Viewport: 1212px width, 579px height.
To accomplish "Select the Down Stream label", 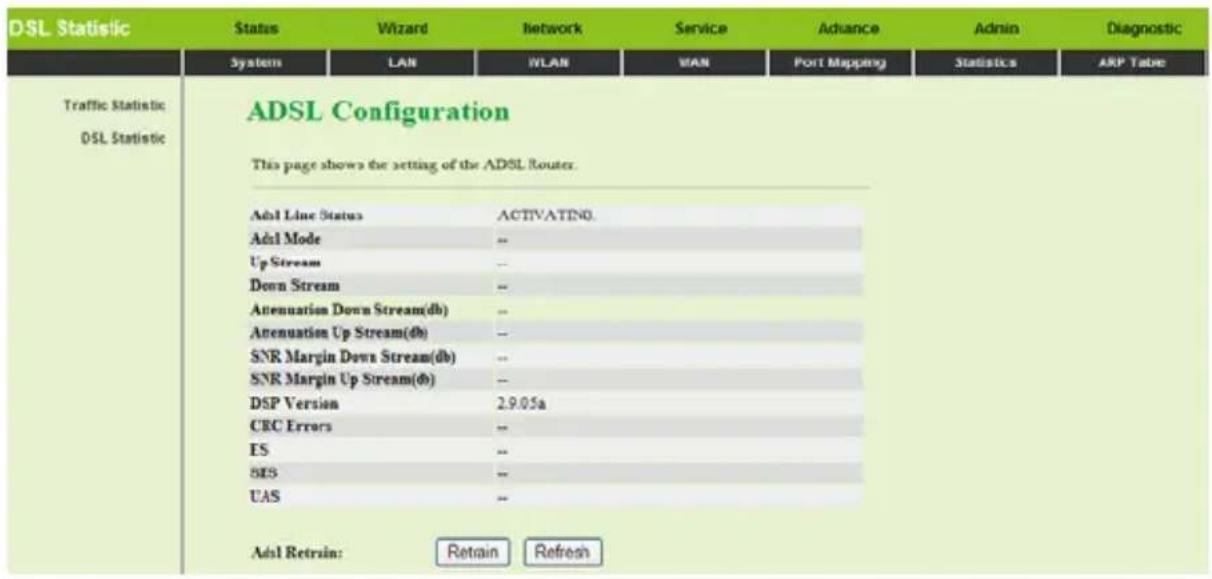I will pyautogui.click(x=293, y=286).
